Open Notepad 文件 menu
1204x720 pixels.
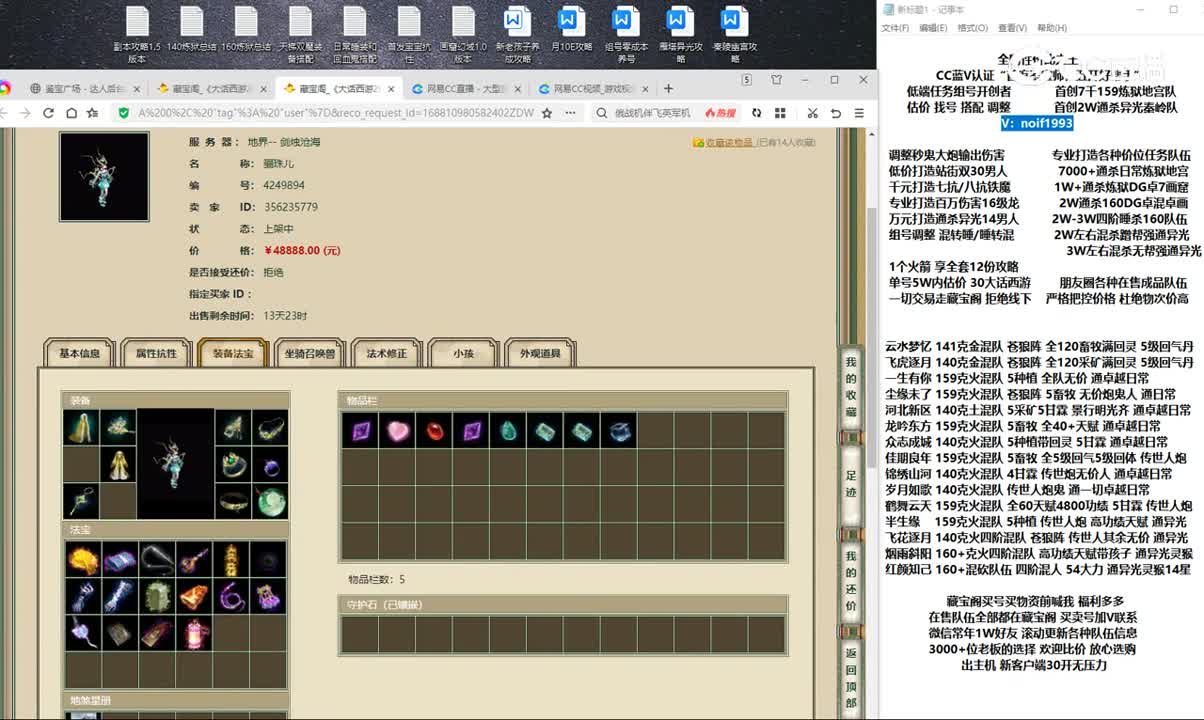click(x=895, y=28)
